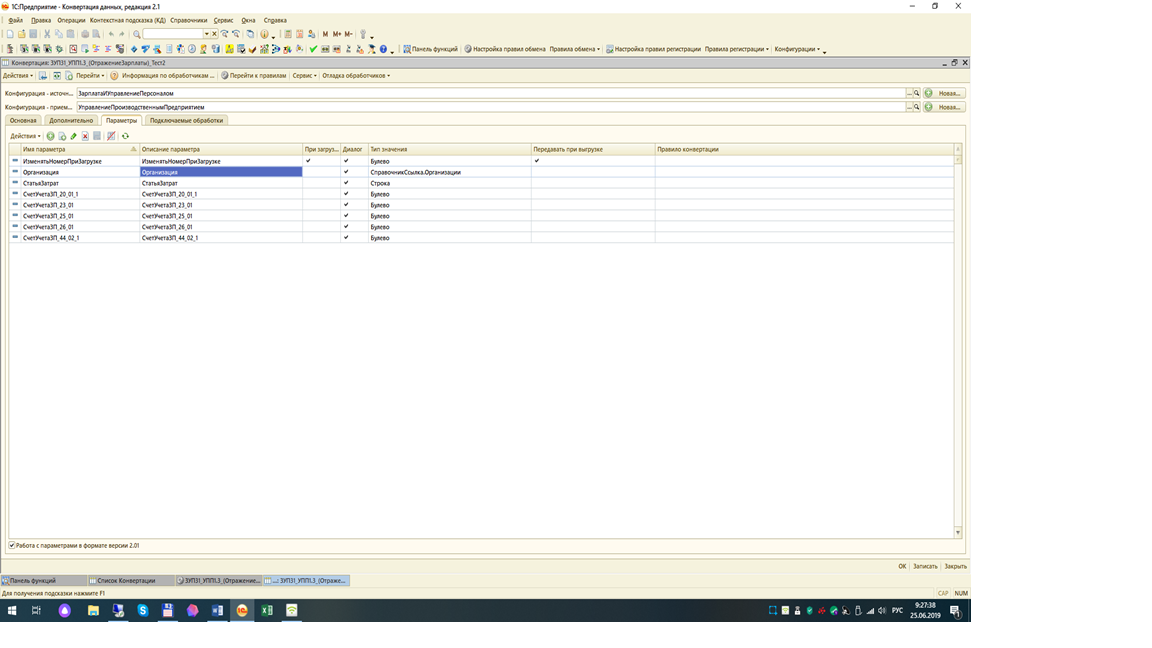Click the Undo arrow icon
1152x648 pixels.
[111, 34]
